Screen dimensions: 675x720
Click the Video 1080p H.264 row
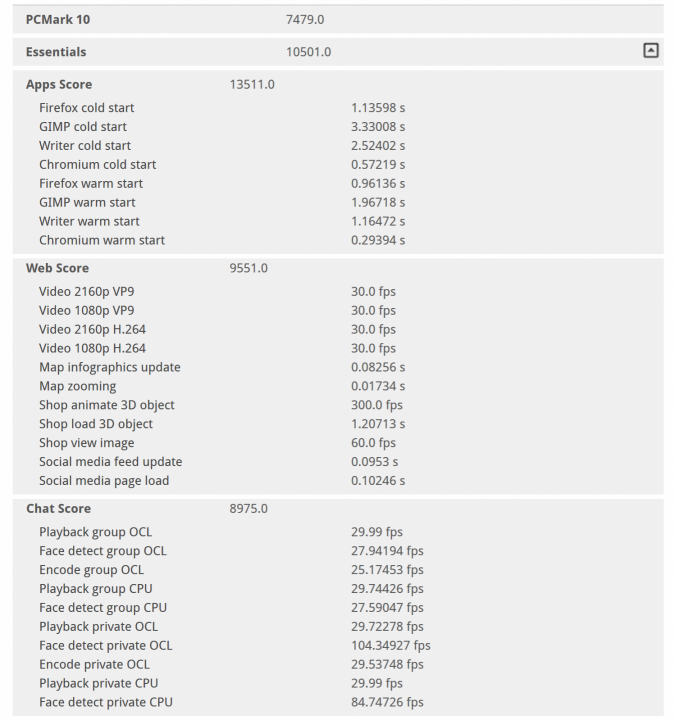pos(92,348)
